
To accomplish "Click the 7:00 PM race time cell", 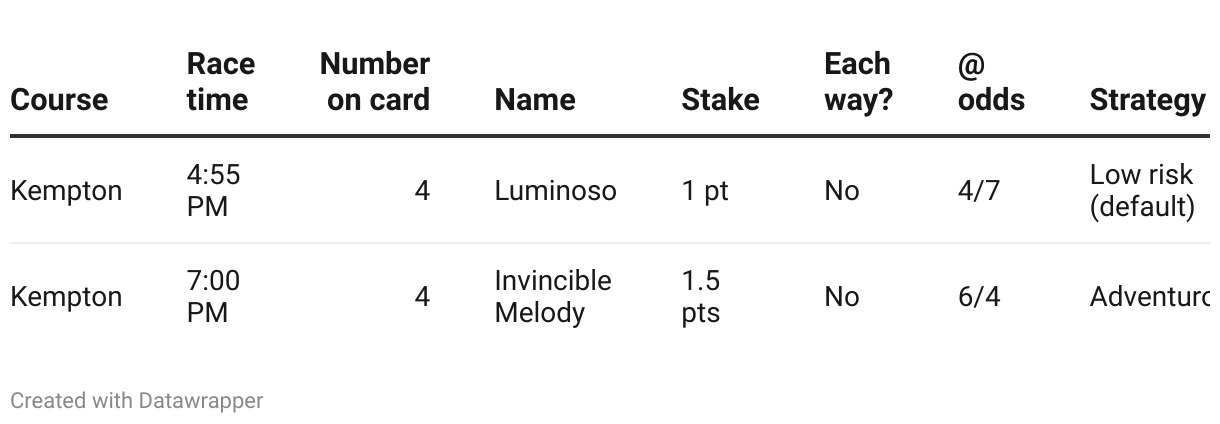I will (214, 297).
